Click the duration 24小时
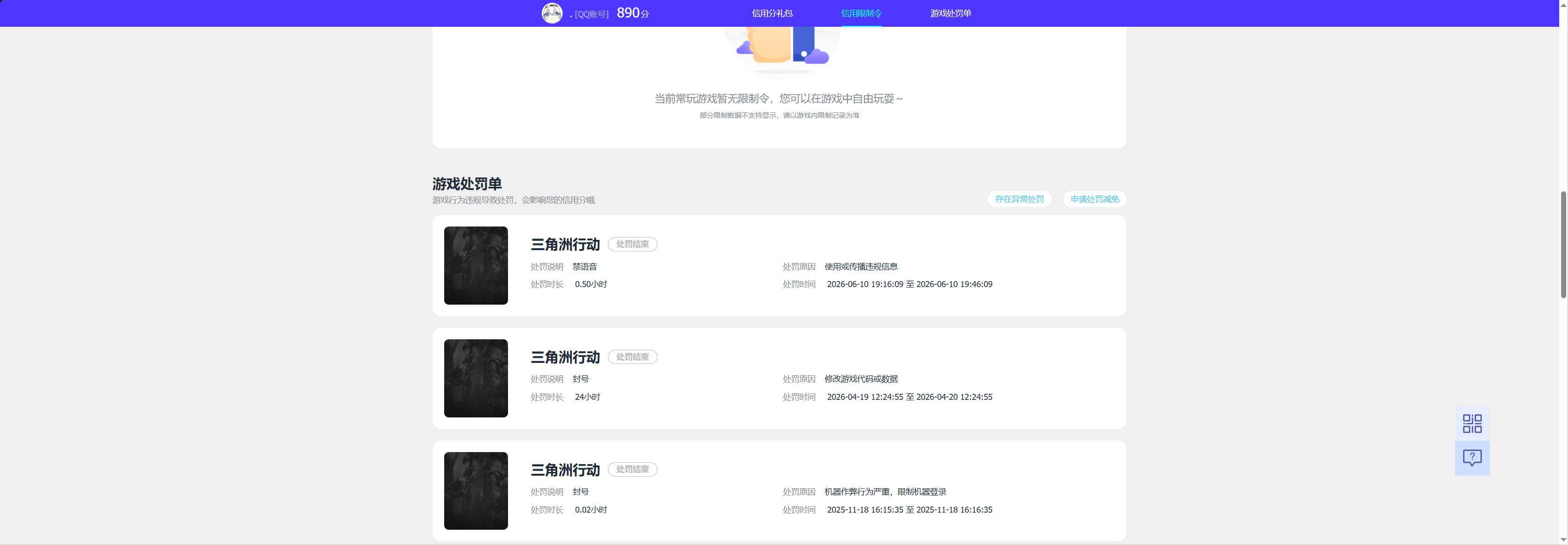This screenshot has height=545, width=1568. pyautogui.click(x=588, y=397)
